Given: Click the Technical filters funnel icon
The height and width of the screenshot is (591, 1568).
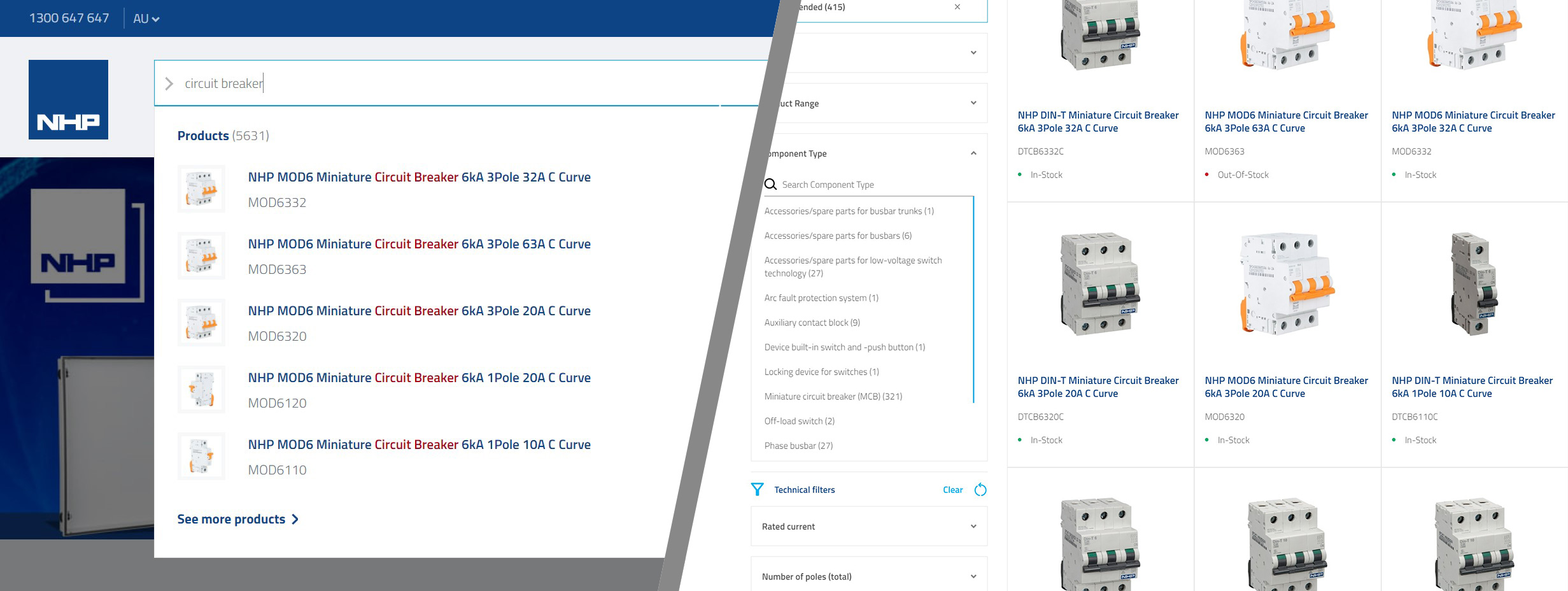Looking at the screenshot, I should pos(757,489).
